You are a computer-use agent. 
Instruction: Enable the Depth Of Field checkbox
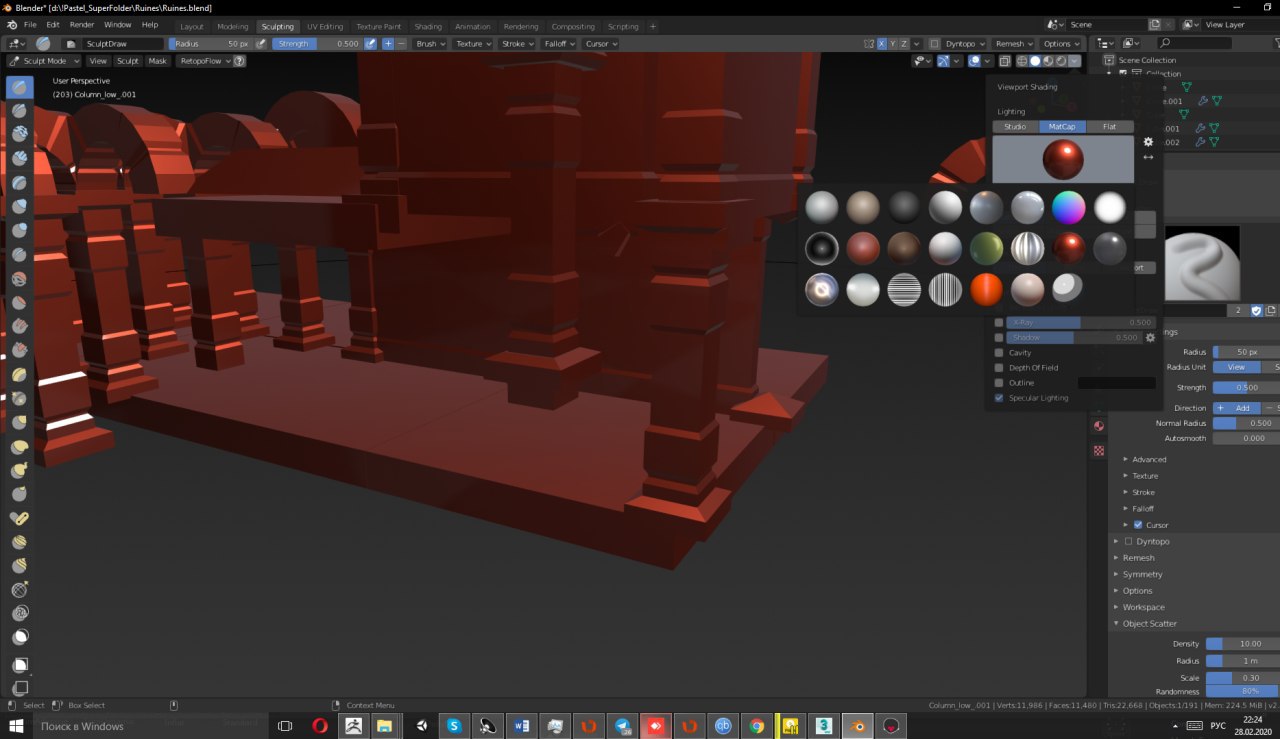pyautogui.click(x=999, y=368)
